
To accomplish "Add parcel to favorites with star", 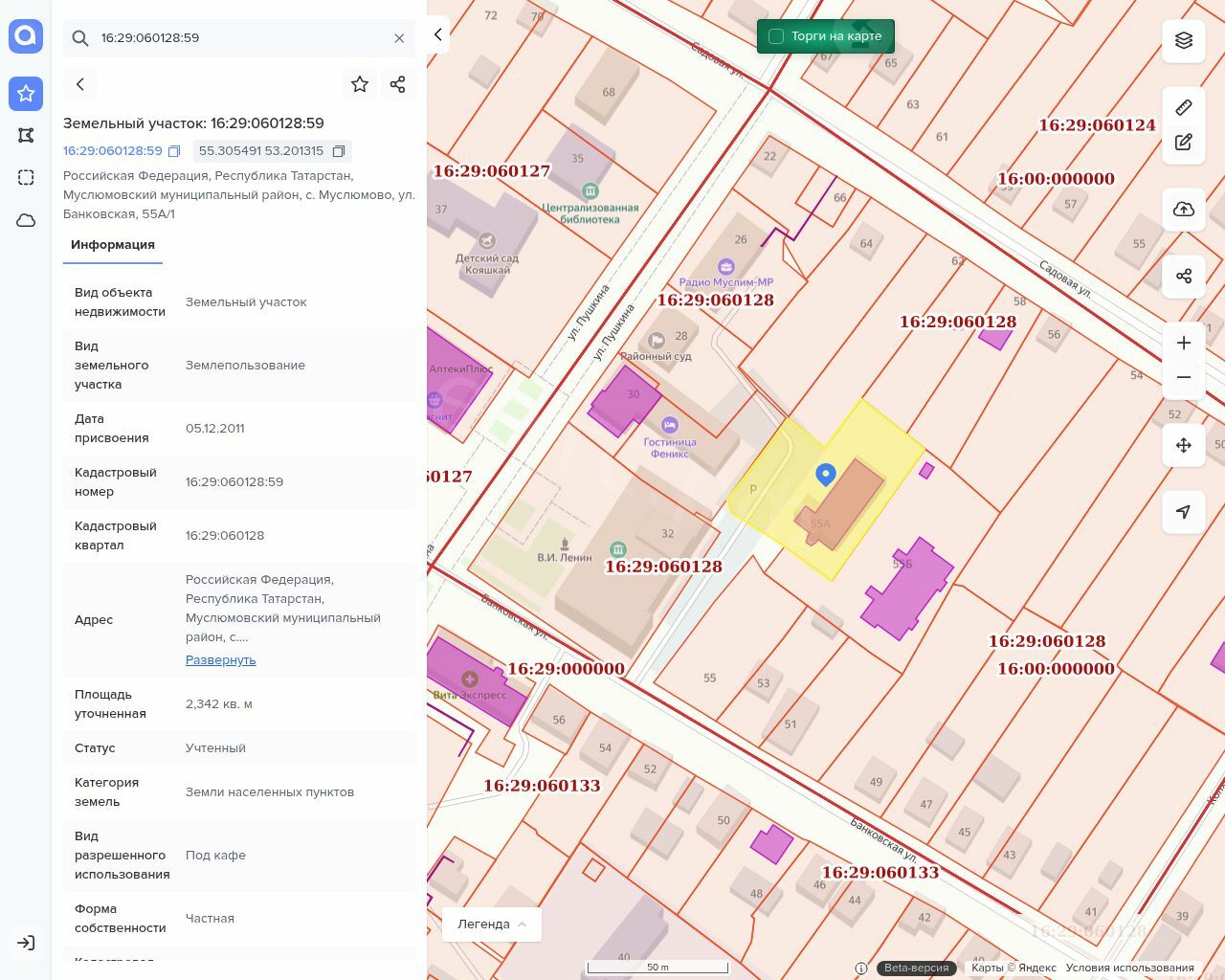I will pos(360,84).
